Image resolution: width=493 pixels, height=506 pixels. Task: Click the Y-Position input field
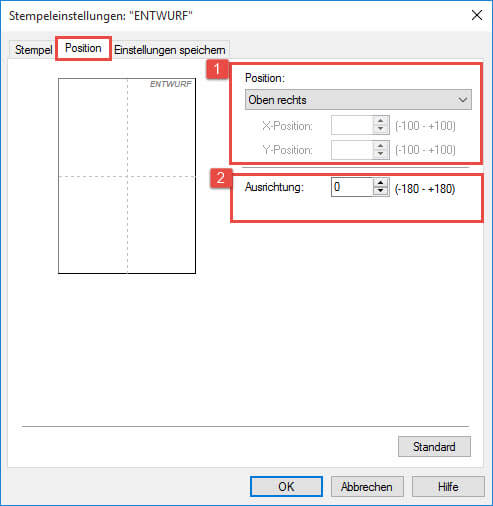(352, 150)
